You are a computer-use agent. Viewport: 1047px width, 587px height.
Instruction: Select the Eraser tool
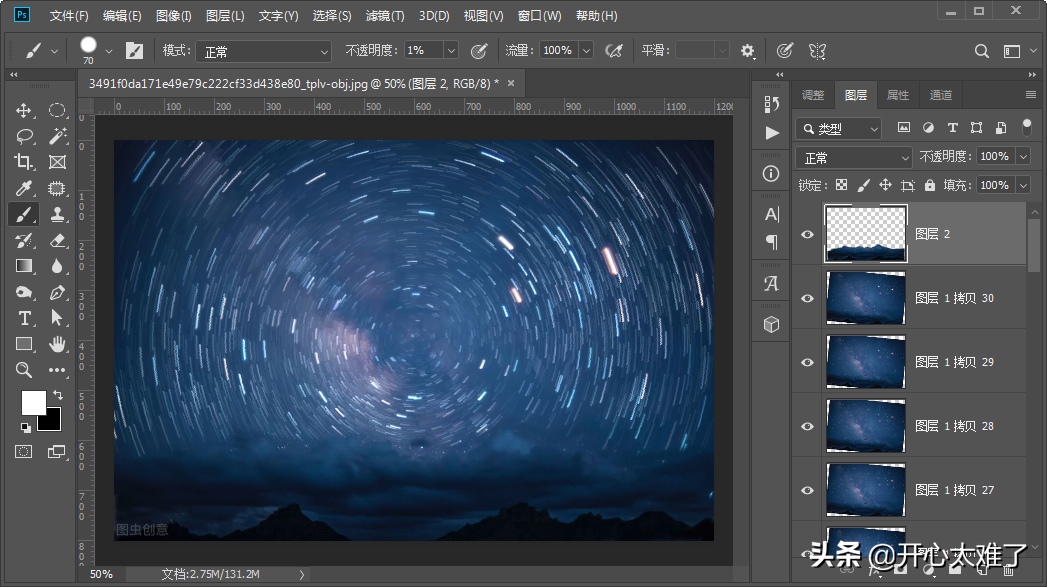[57, 240]
